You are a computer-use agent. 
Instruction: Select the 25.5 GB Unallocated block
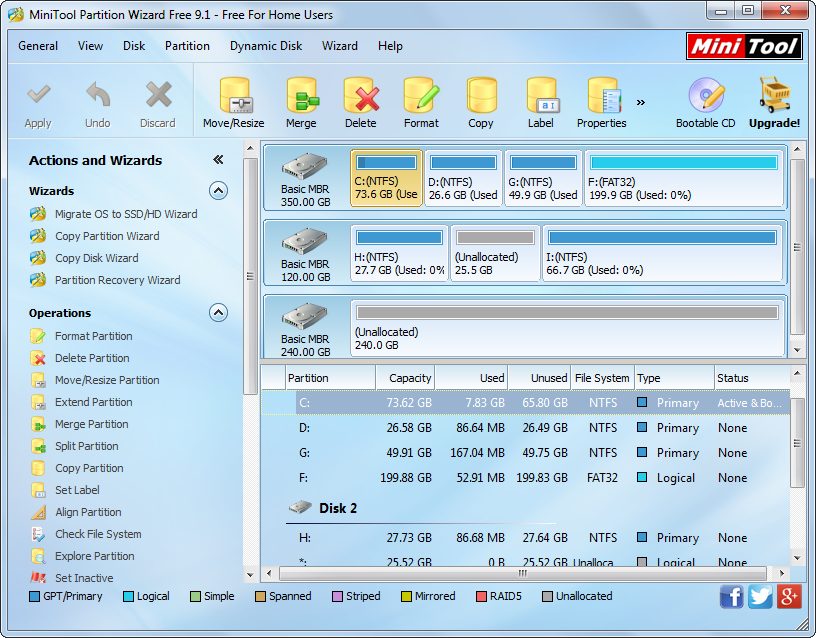495,253
